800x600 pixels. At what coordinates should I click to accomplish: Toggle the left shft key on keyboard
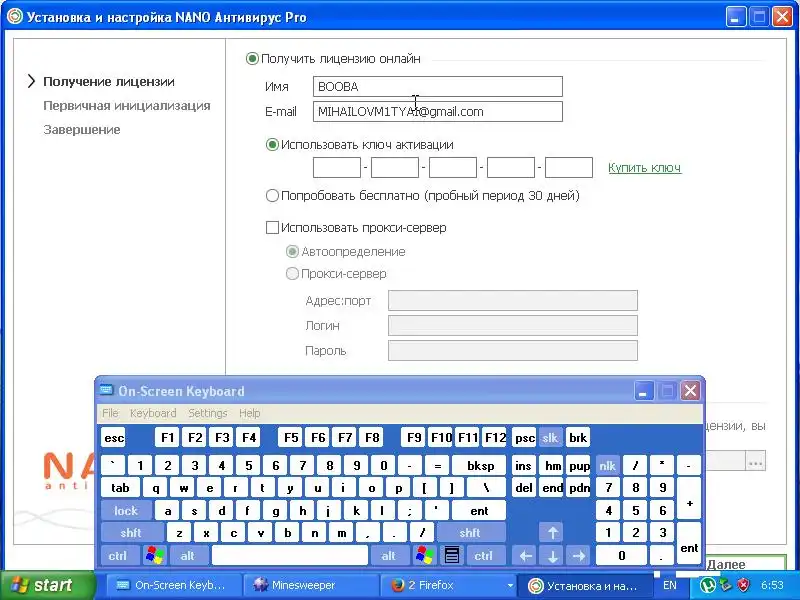(132, 533)
